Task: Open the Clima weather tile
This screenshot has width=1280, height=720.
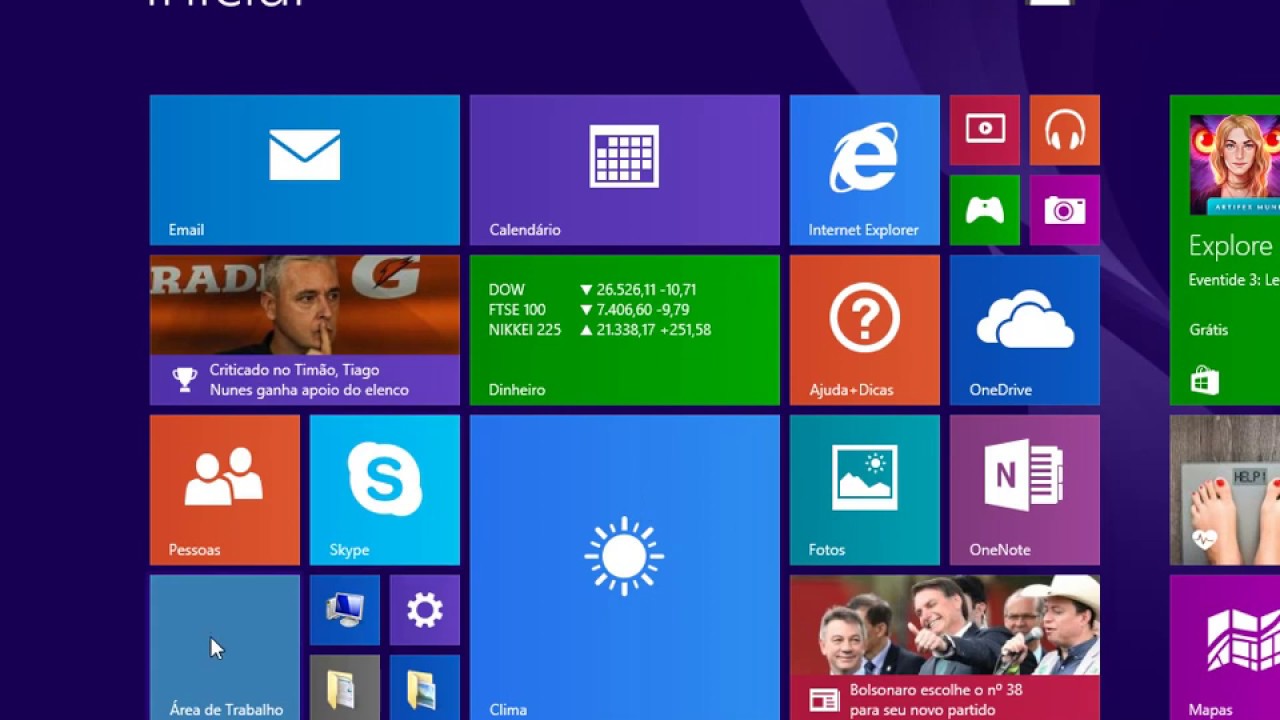Action: pyautogui.click(x=625, y=567)
